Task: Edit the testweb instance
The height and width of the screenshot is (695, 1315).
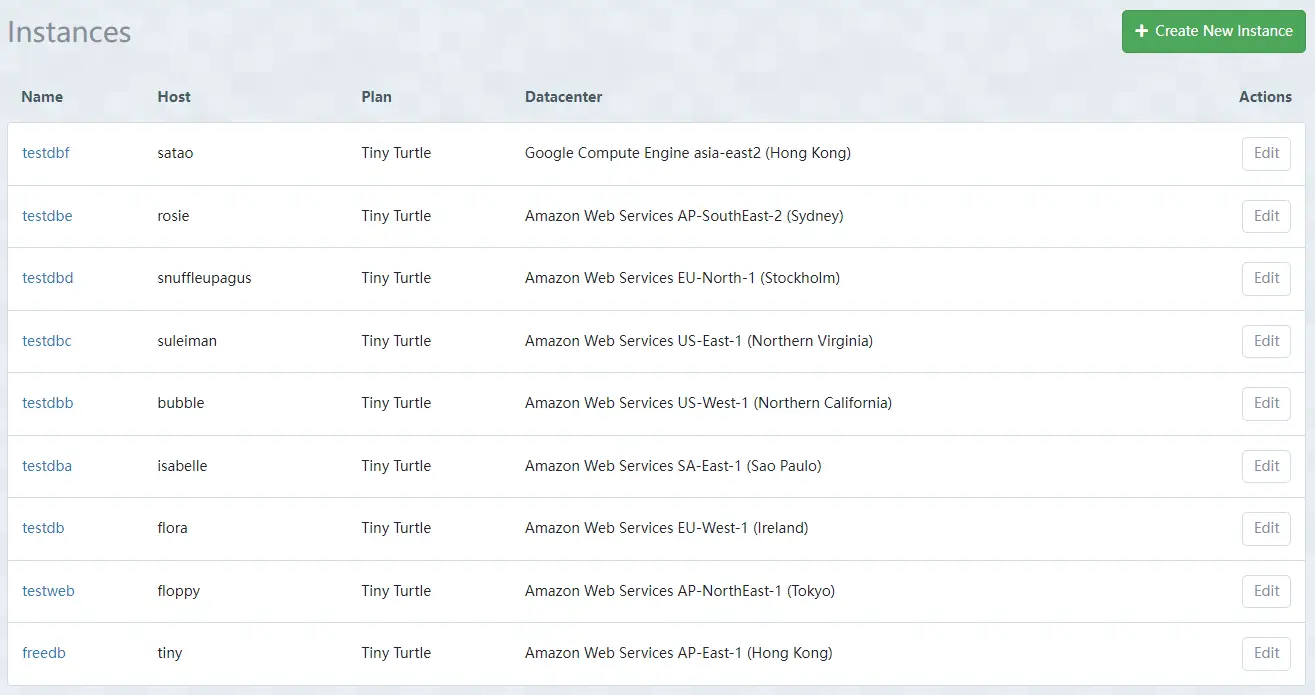Action: (1266, 591)
